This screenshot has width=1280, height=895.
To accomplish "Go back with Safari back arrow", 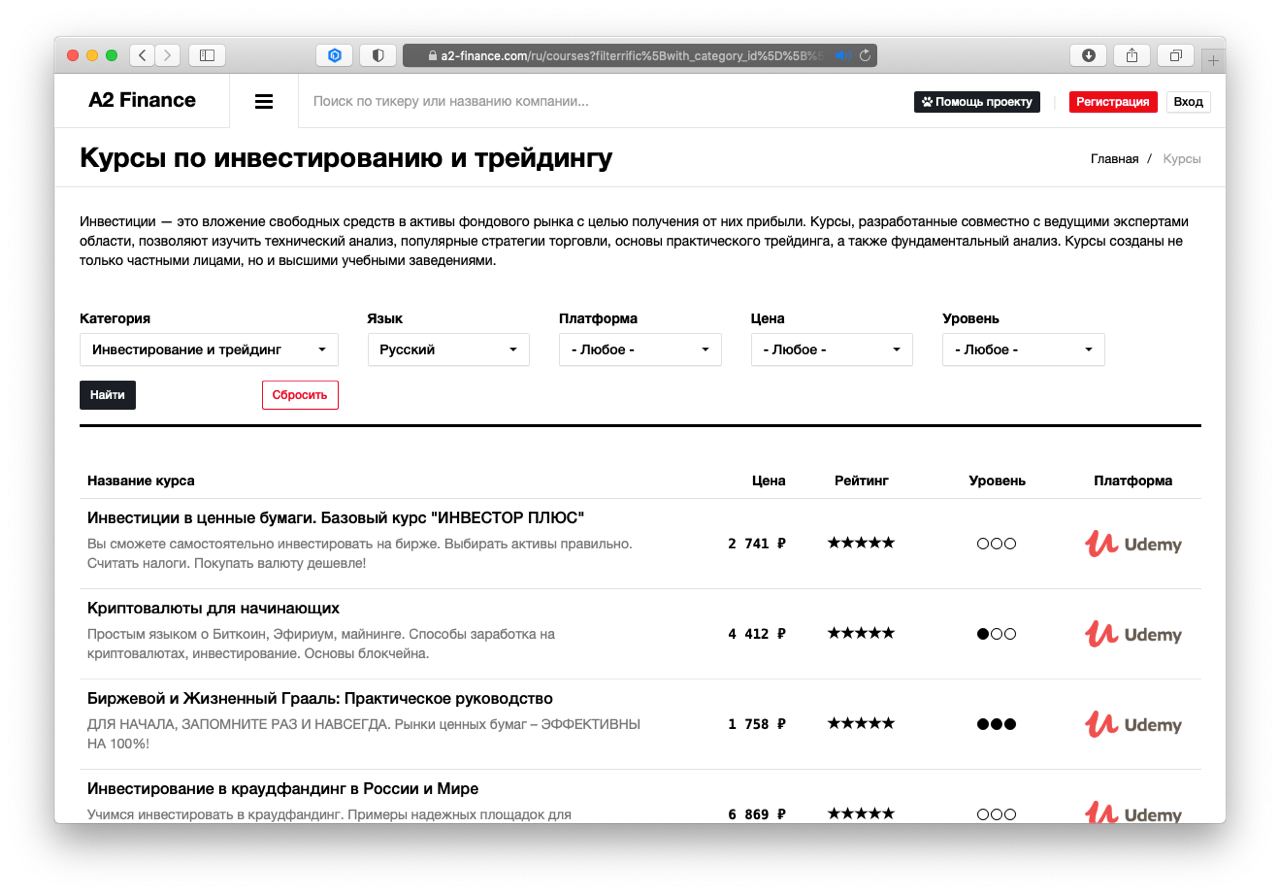I will (x=143, y=56).
